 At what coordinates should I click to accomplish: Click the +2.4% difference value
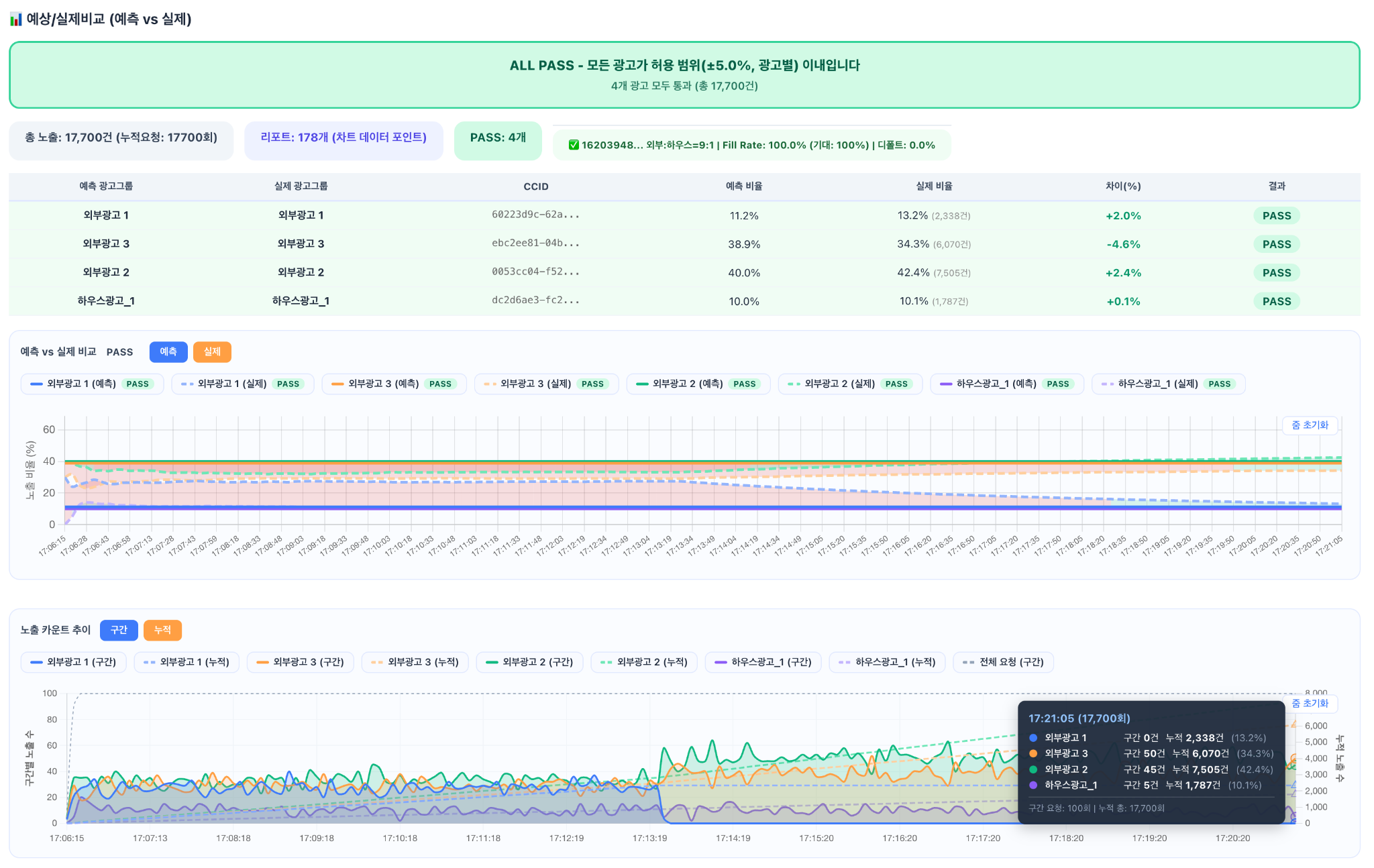click(1123, 273)
